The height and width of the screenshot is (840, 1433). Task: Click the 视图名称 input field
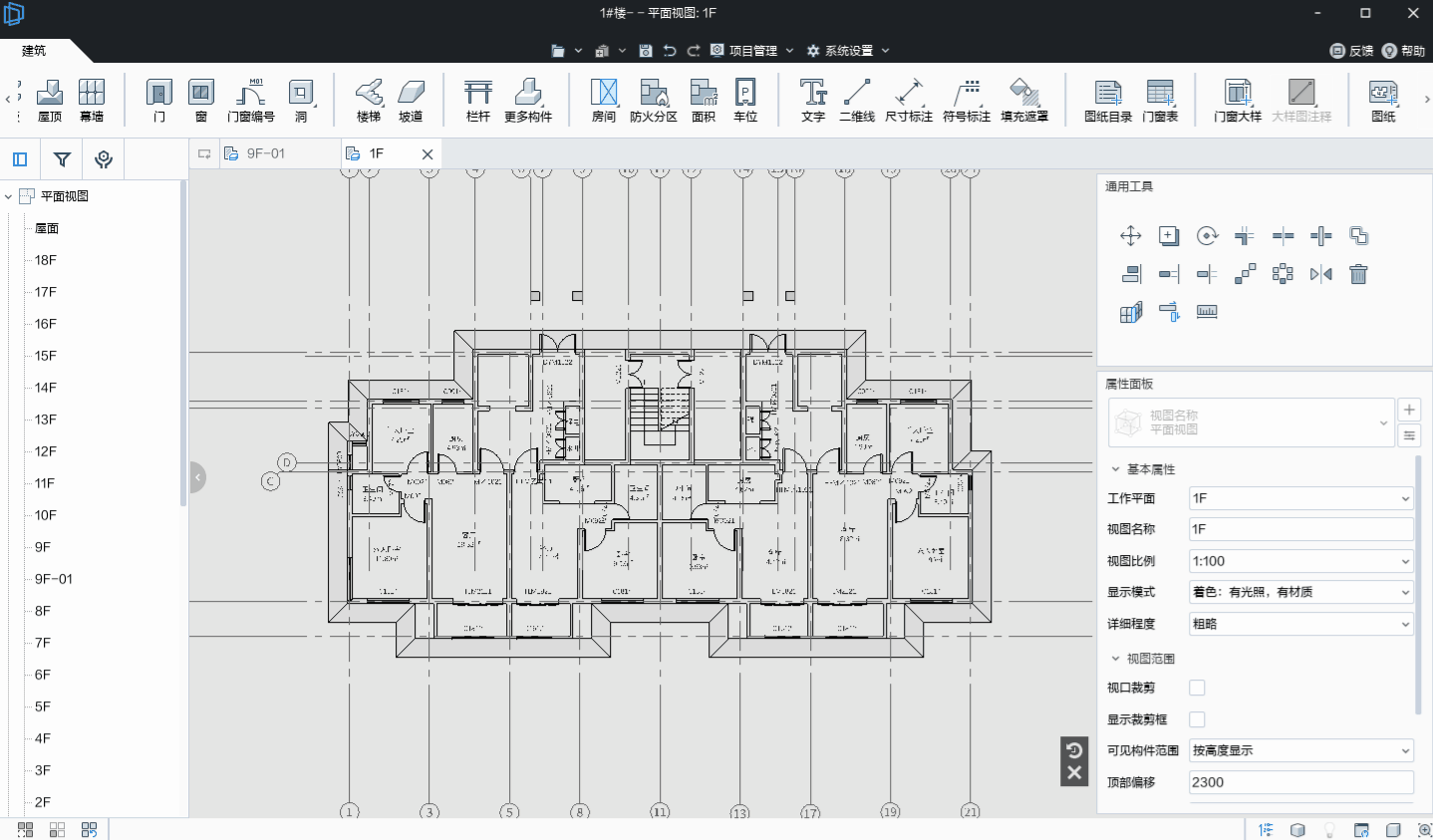[x=1301, y=529]
